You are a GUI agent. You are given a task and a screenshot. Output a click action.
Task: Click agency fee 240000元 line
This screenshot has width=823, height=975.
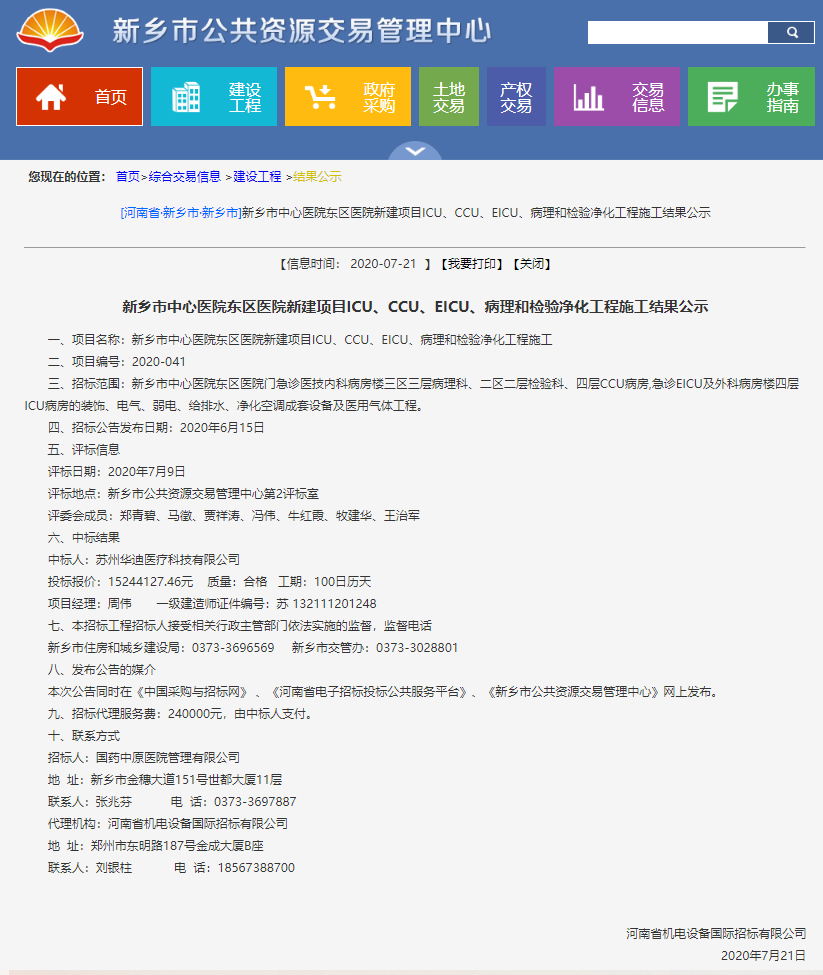click(183, 714)
